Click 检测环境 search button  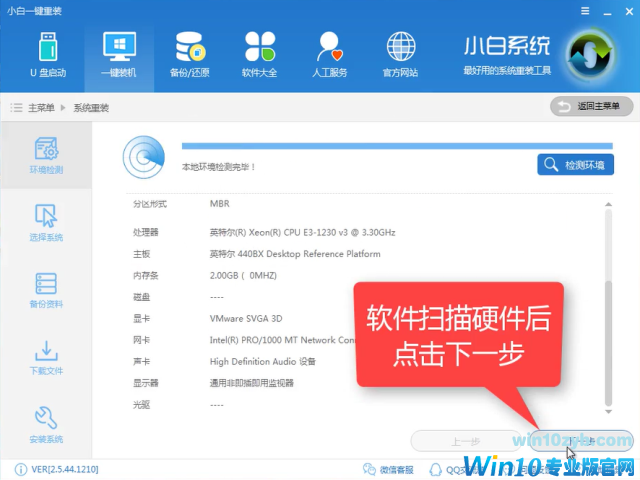[576, 164]
